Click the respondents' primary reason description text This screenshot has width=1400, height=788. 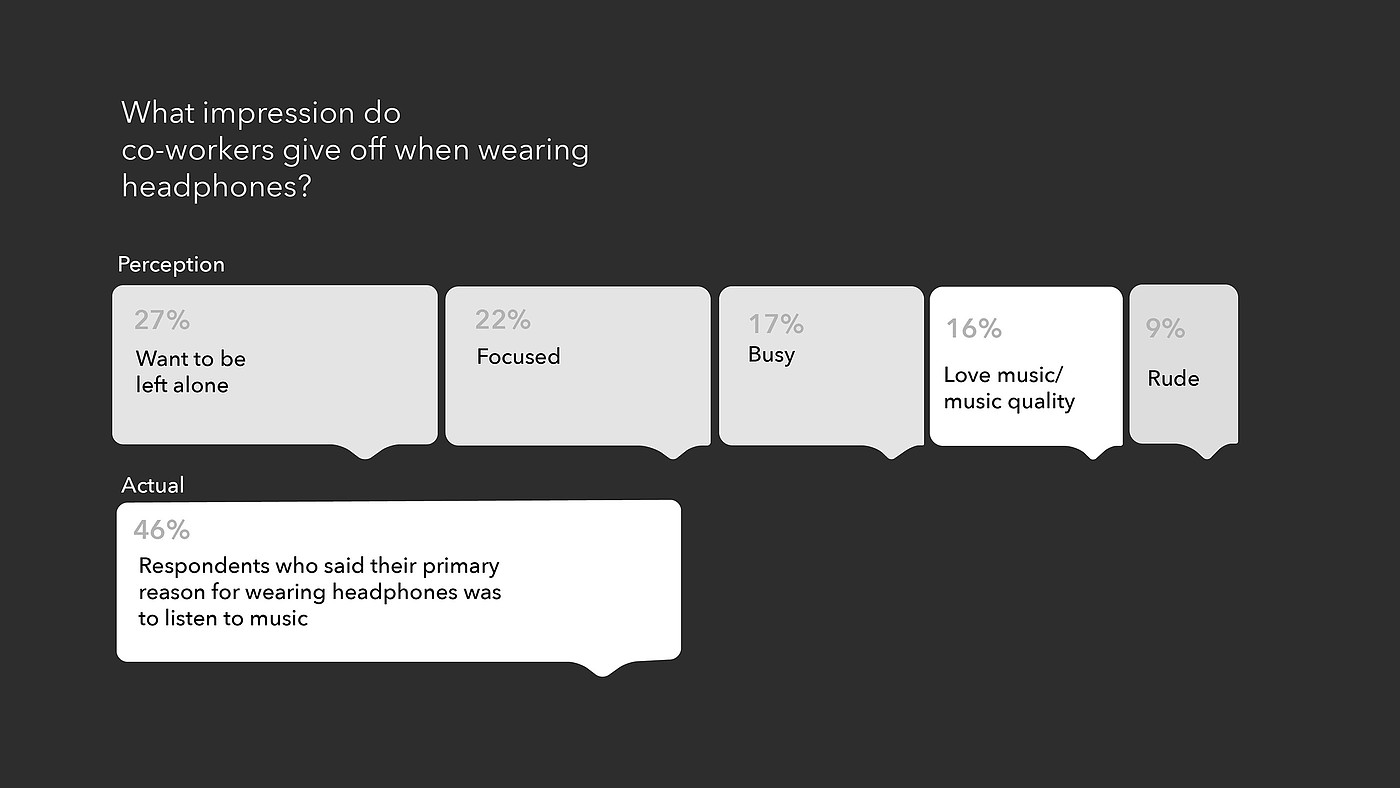[320, 592]
